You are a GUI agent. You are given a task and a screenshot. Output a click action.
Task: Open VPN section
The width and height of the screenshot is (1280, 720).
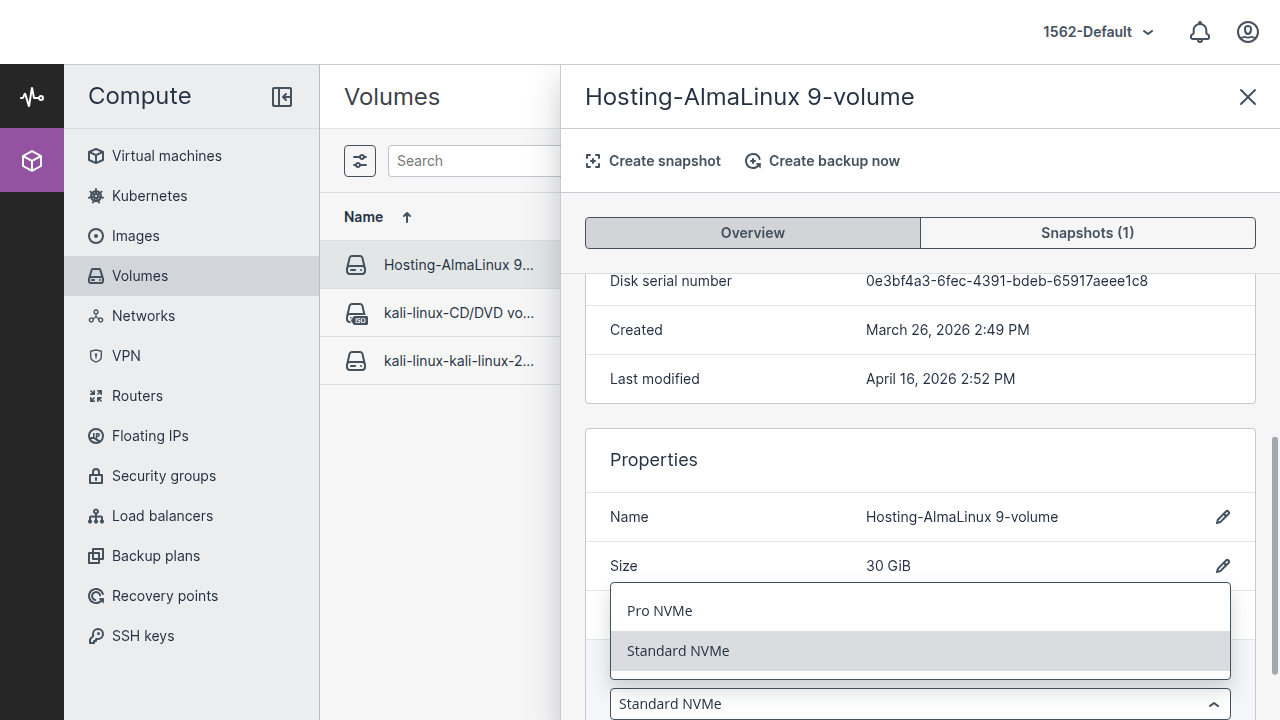(191, 356)
